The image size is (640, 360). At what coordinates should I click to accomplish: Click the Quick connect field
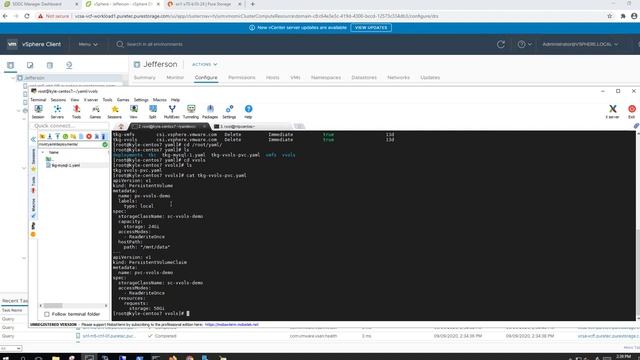[70, 126]
